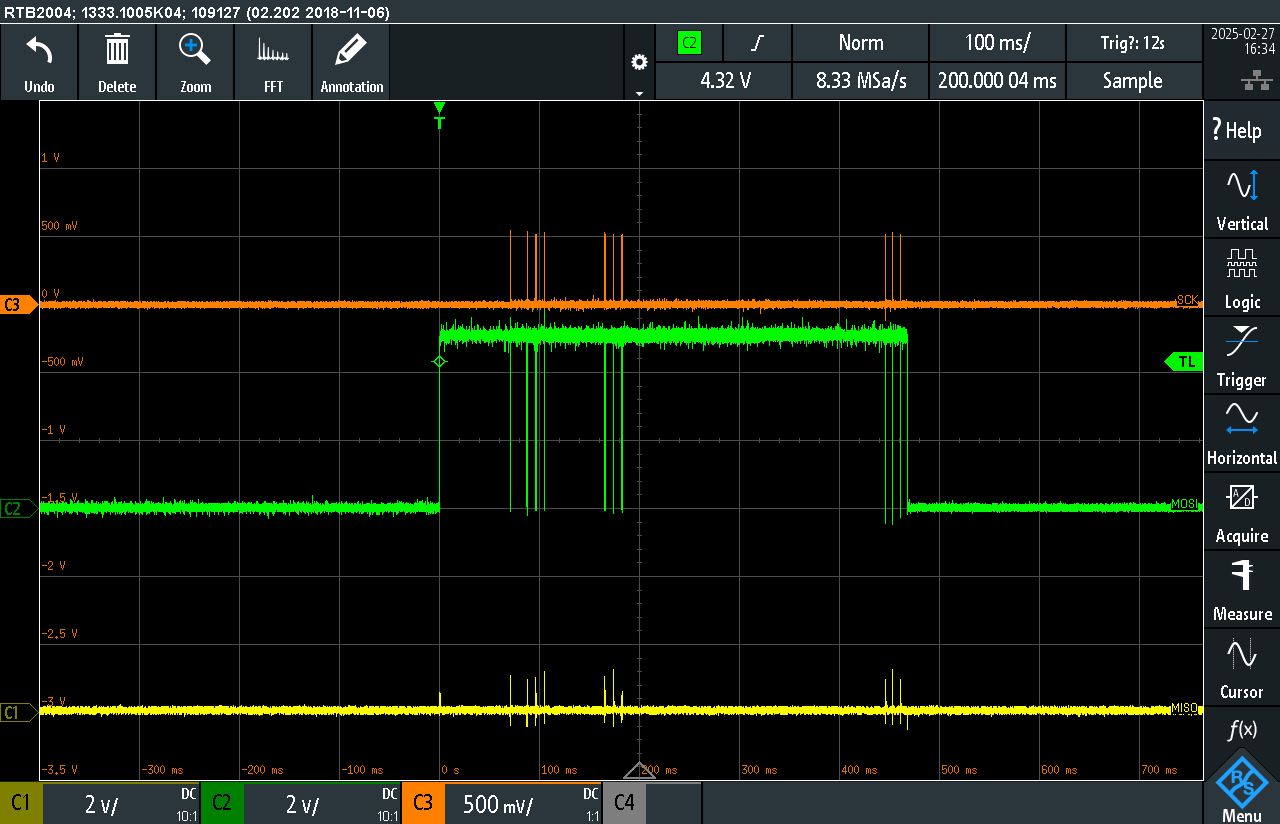This screenshot has width=1280, height=824.
Task: Select the Zoom tool in the toolbar
Action: (x=195, y=62)
